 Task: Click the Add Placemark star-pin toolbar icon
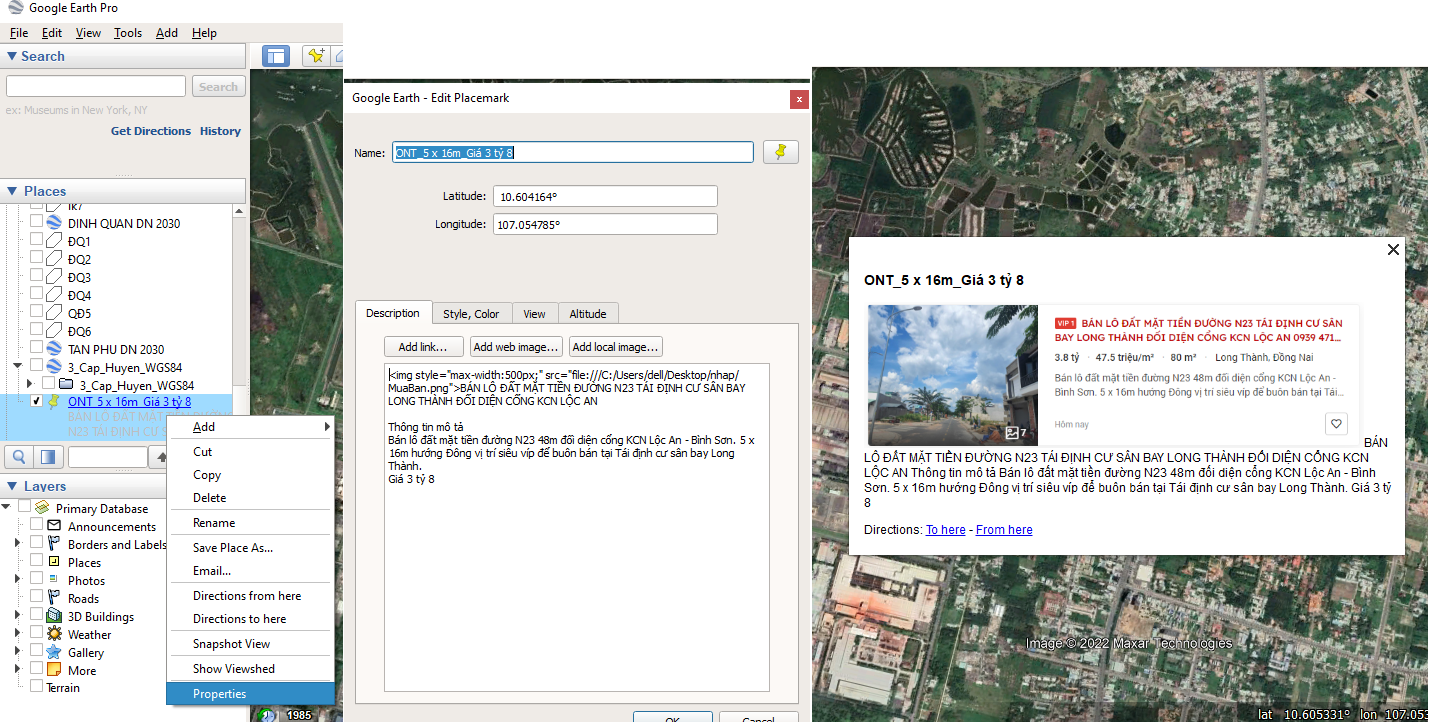317,56
